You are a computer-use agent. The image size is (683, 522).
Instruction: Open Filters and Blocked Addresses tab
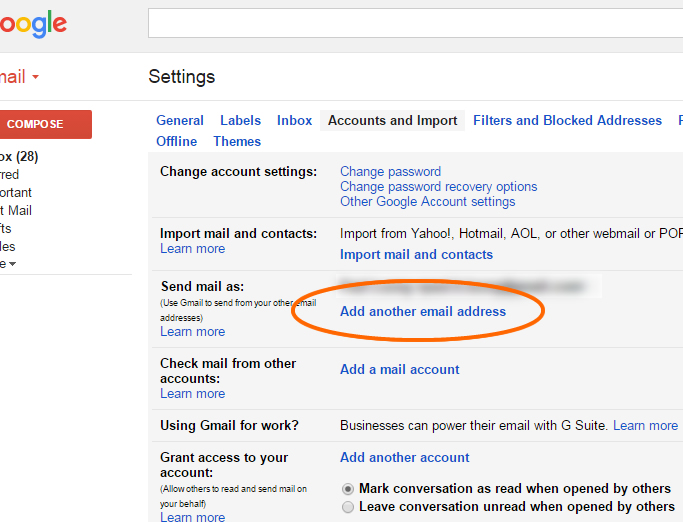click(568, 120)
